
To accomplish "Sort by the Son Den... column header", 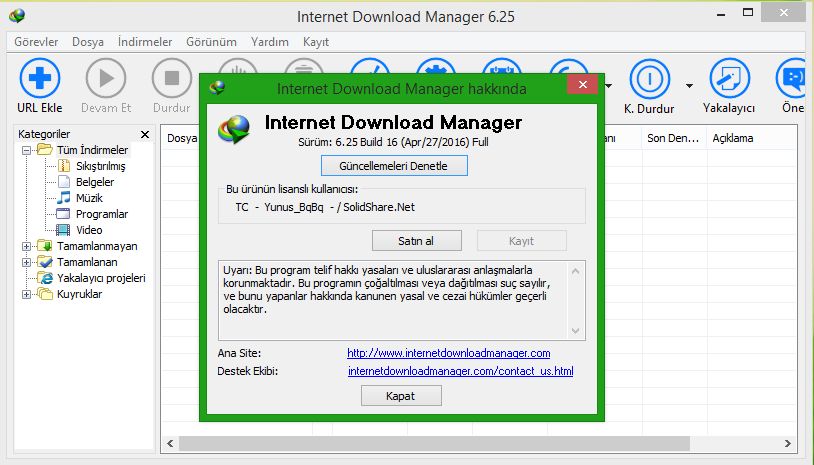I will [674, 138].
